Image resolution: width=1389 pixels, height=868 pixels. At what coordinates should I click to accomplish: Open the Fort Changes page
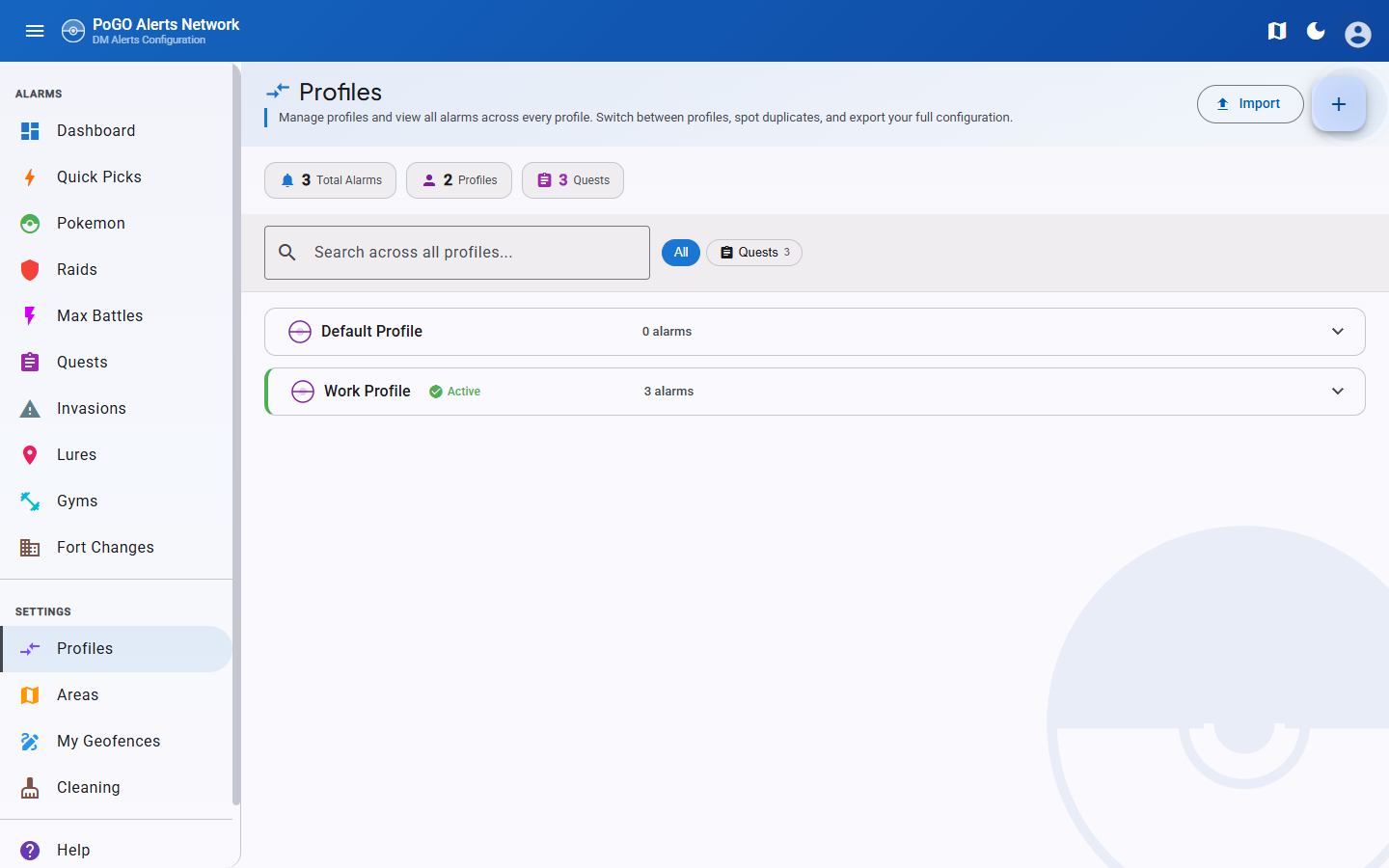coord(116,548)
